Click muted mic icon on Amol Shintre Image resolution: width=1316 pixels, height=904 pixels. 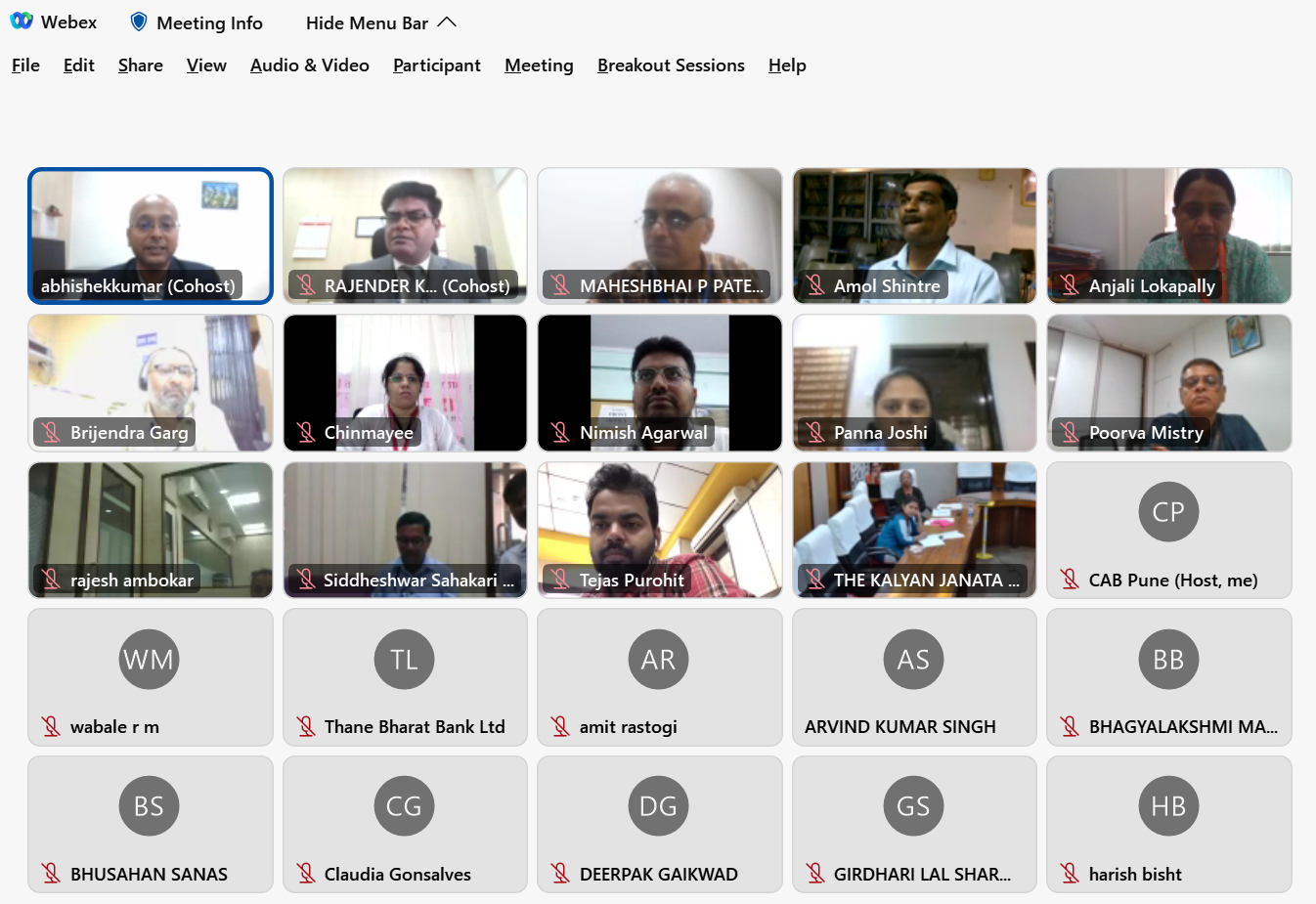[815, 285]
